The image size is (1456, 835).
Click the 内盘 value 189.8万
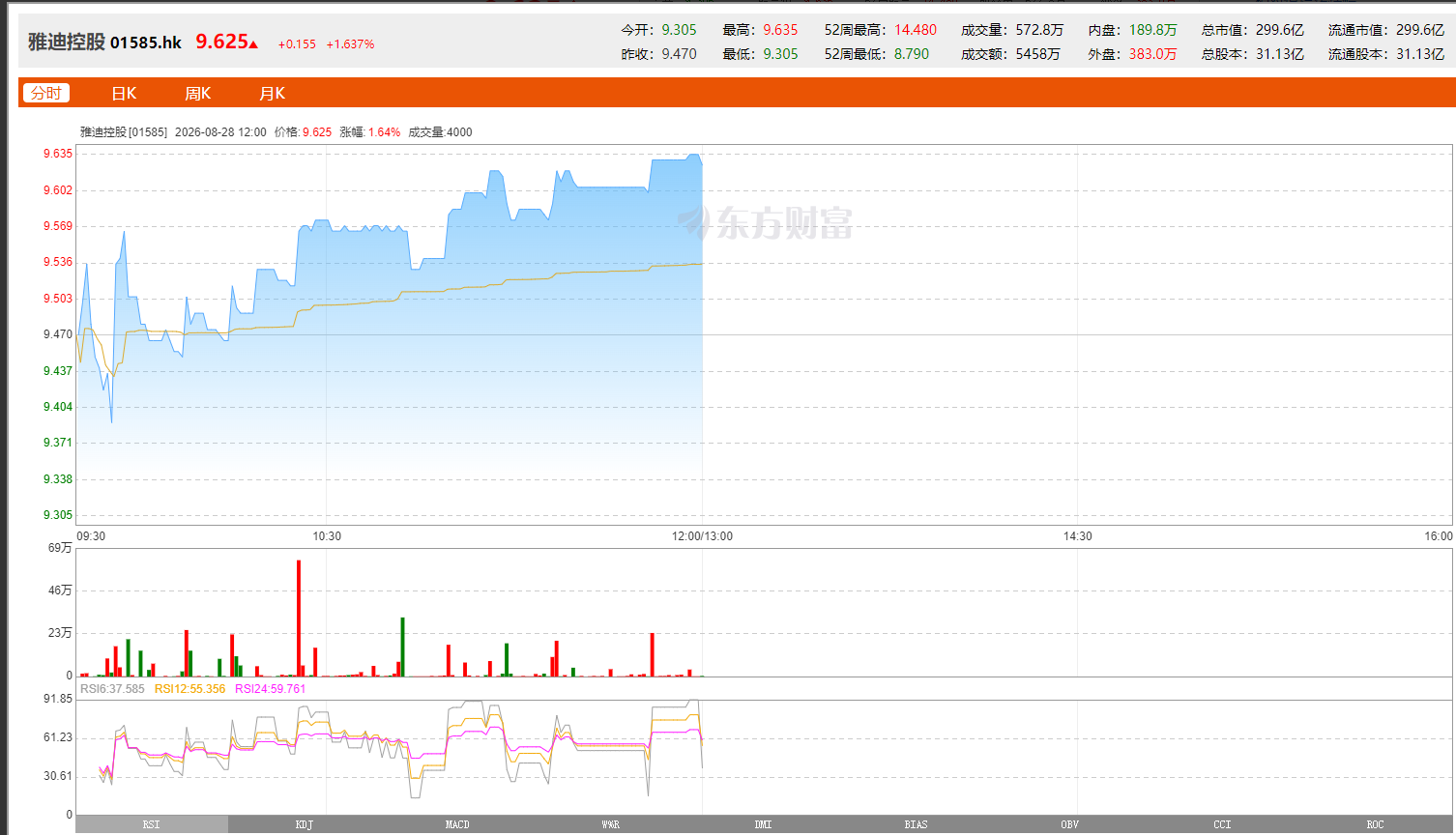pos(1153,30)
